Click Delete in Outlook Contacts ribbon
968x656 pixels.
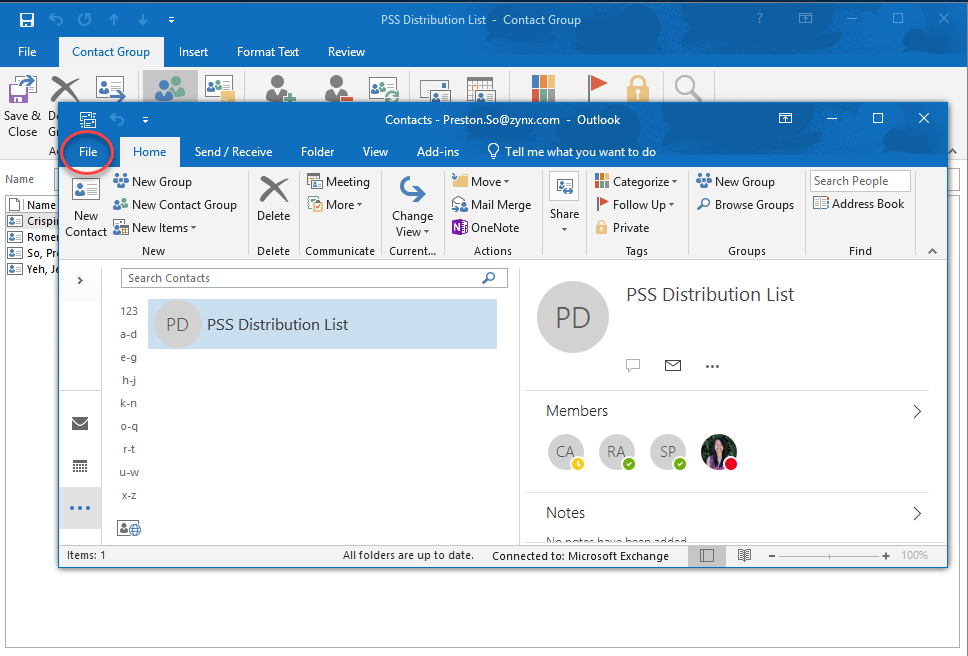tap(273, 199)
